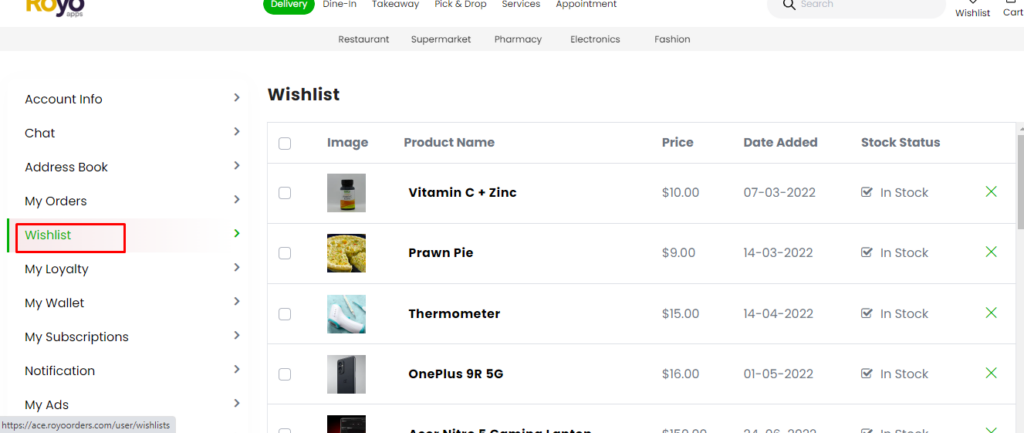Expand My Orders chevron arrow
This screenshot has height=433, width=1024.
237,200
